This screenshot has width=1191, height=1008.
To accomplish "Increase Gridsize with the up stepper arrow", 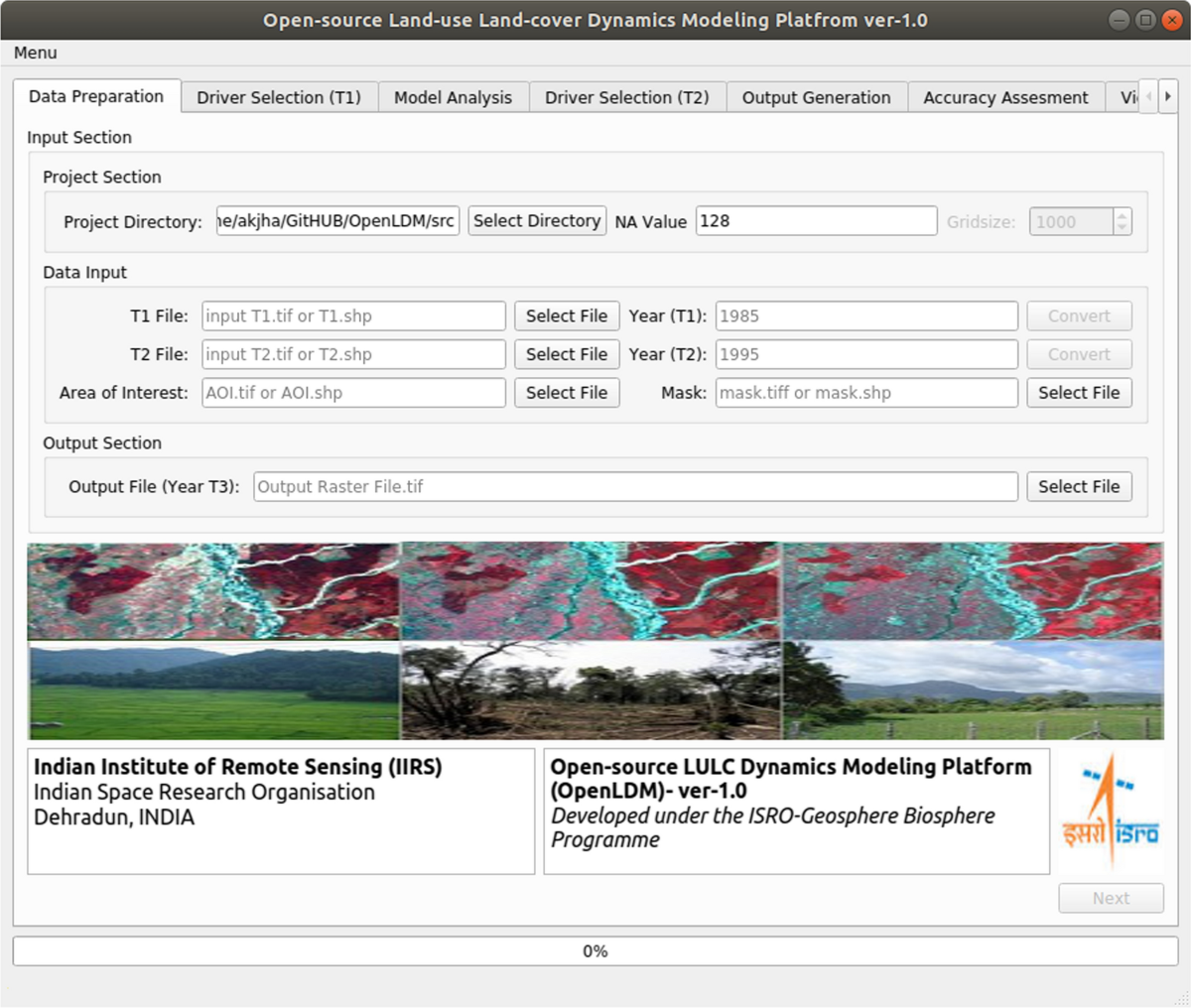I will coord(1122,215).
